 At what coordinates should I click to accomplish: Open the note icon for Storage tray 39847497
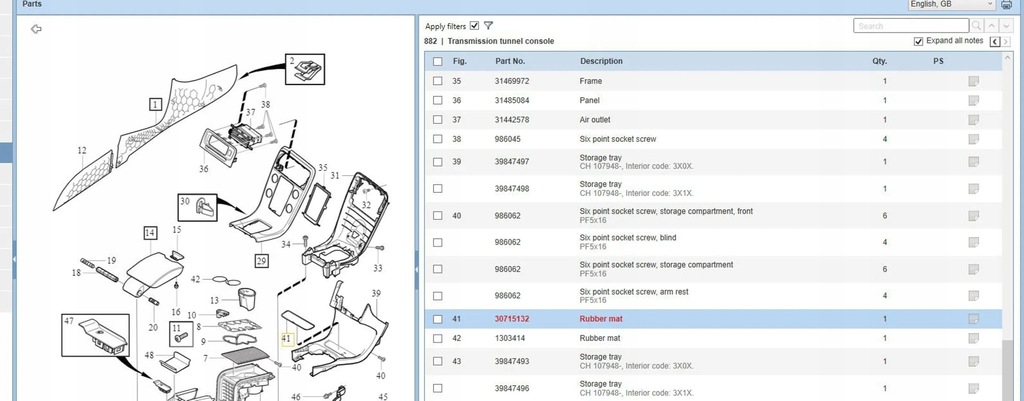coord(974,162)
